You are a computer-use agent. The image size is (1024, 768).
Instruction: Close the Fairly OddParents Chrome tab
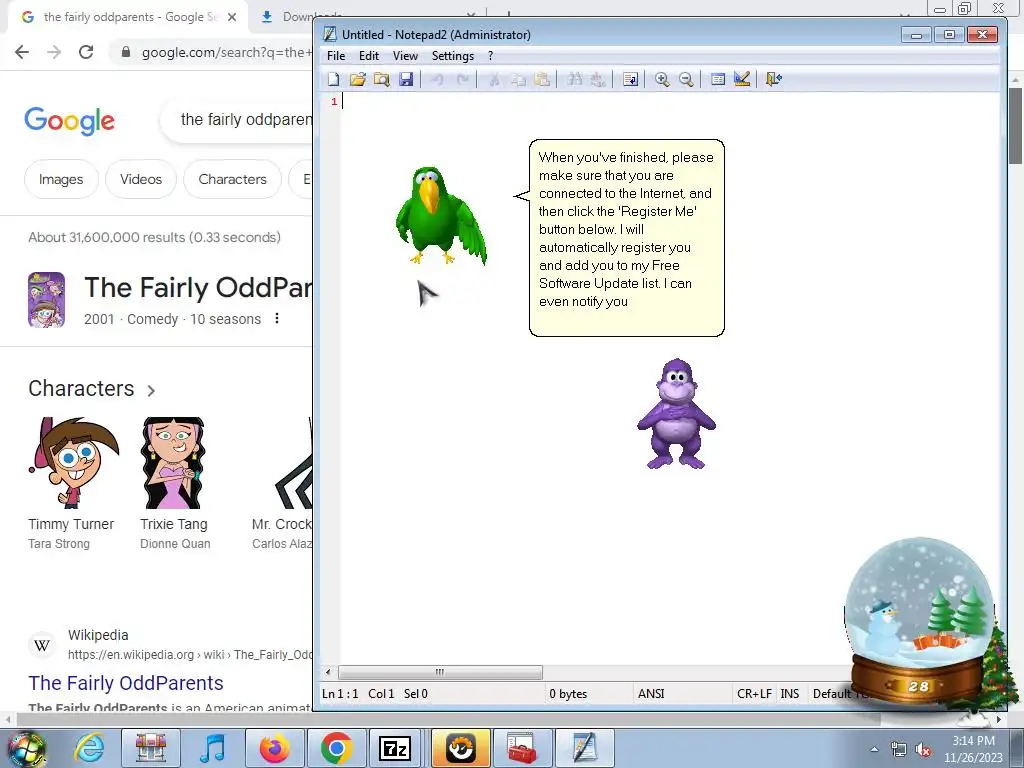pyautogui.click(x=232, y=17)
